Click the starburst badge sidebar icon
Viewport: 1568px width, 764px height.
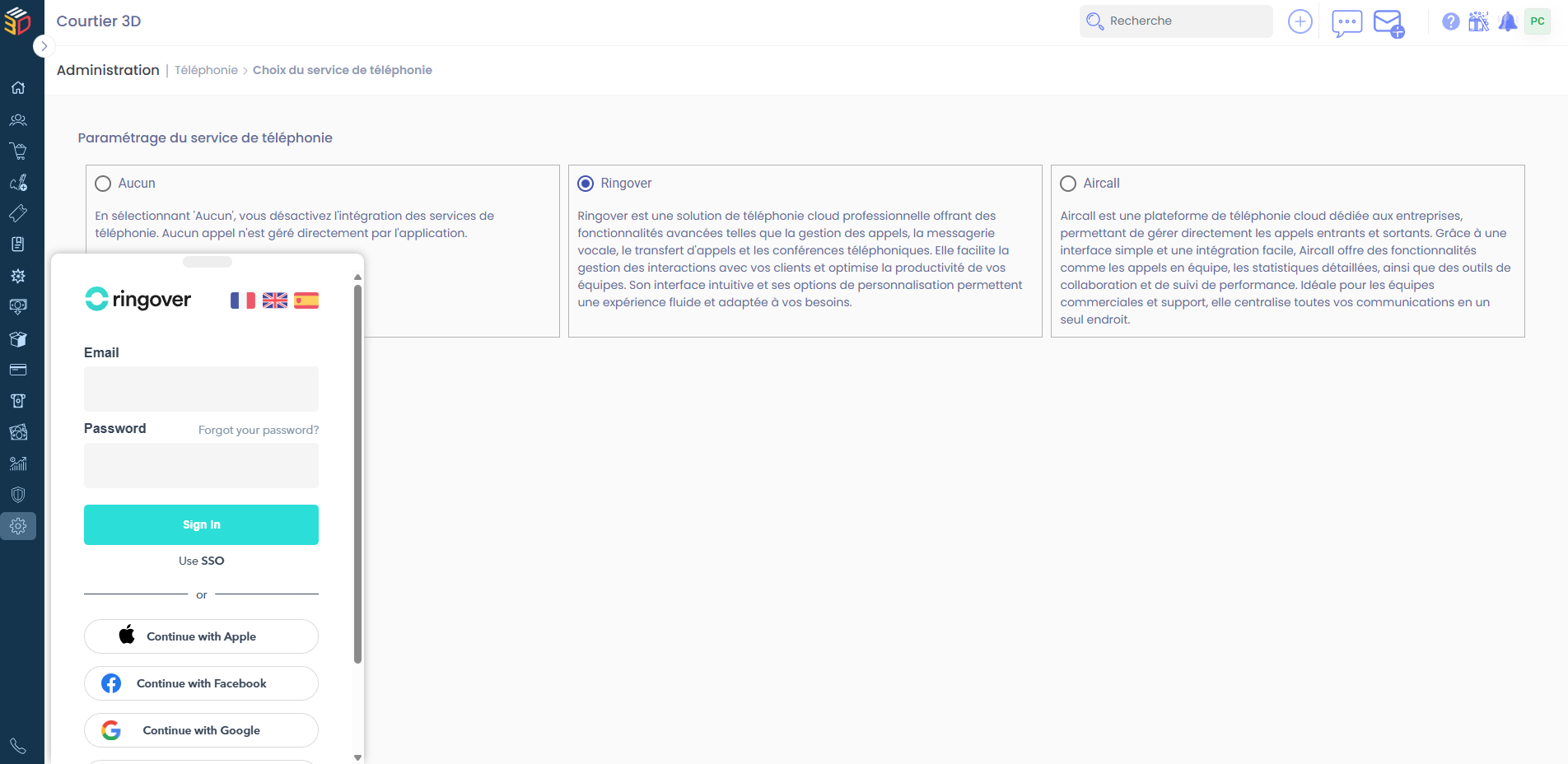(x=18, y=276)
